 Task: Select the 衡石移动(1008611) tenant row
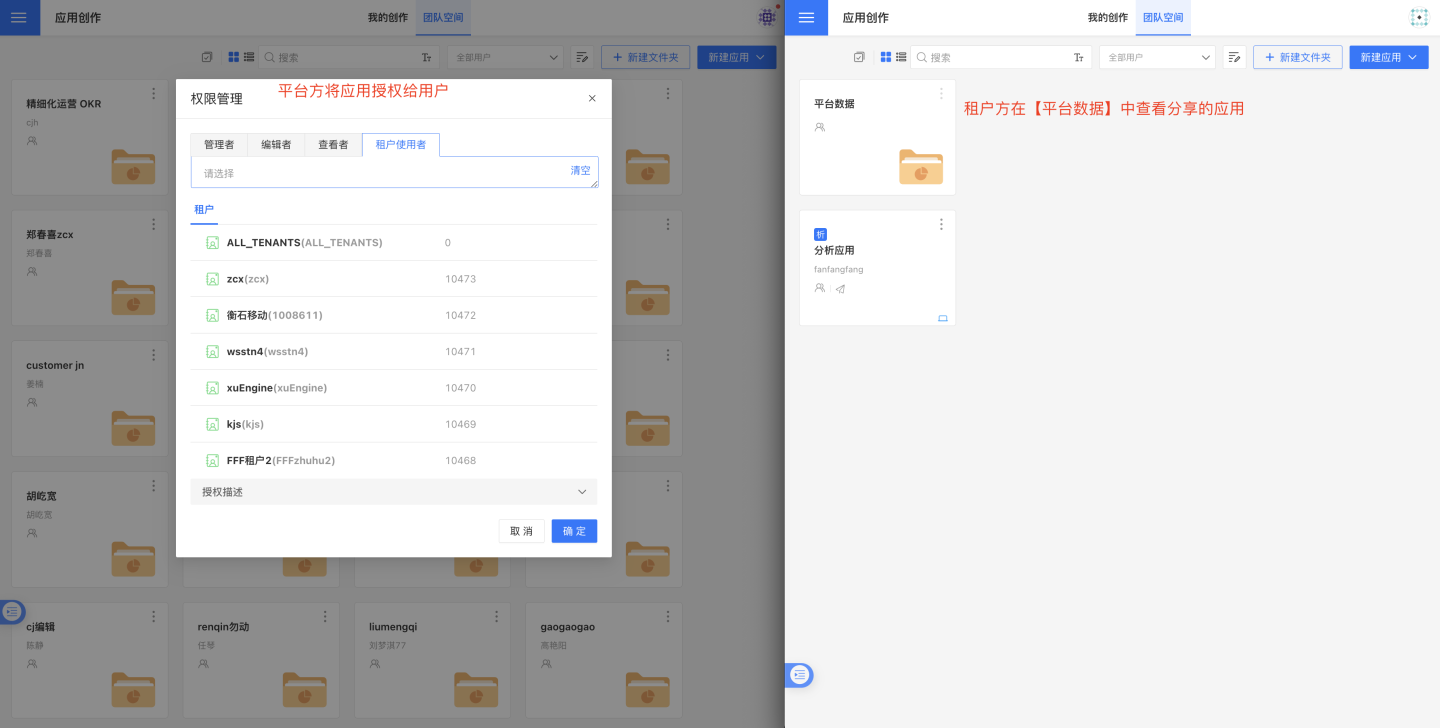[x=394, y=315]
